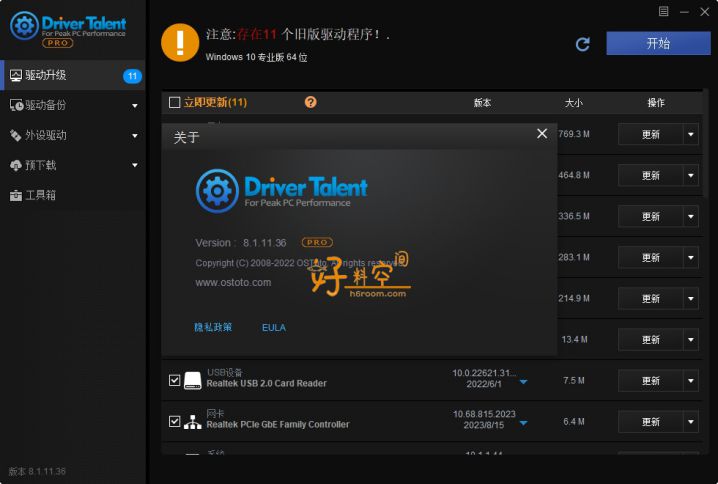Click the PRO badge under sidebar logo

point(57,43)
